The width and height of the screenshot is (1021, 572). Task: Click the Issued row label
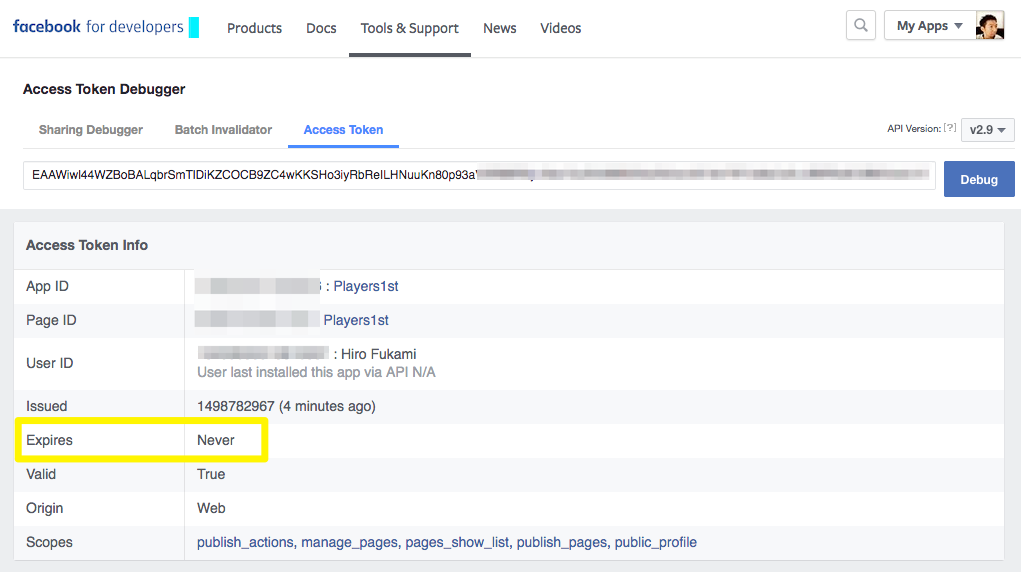(46, 406)
